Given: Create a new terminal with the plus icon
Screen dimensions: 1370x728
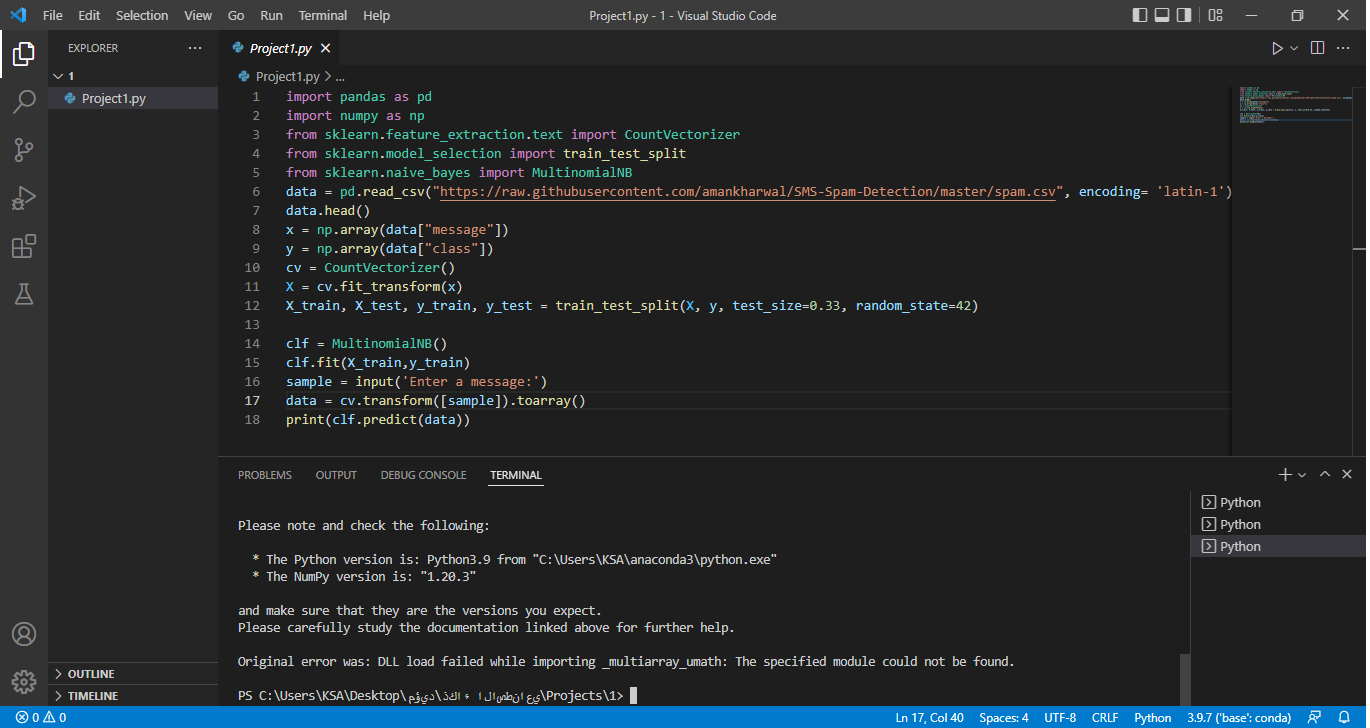Looking at the screenshot, I should (x=1285, y=473).
